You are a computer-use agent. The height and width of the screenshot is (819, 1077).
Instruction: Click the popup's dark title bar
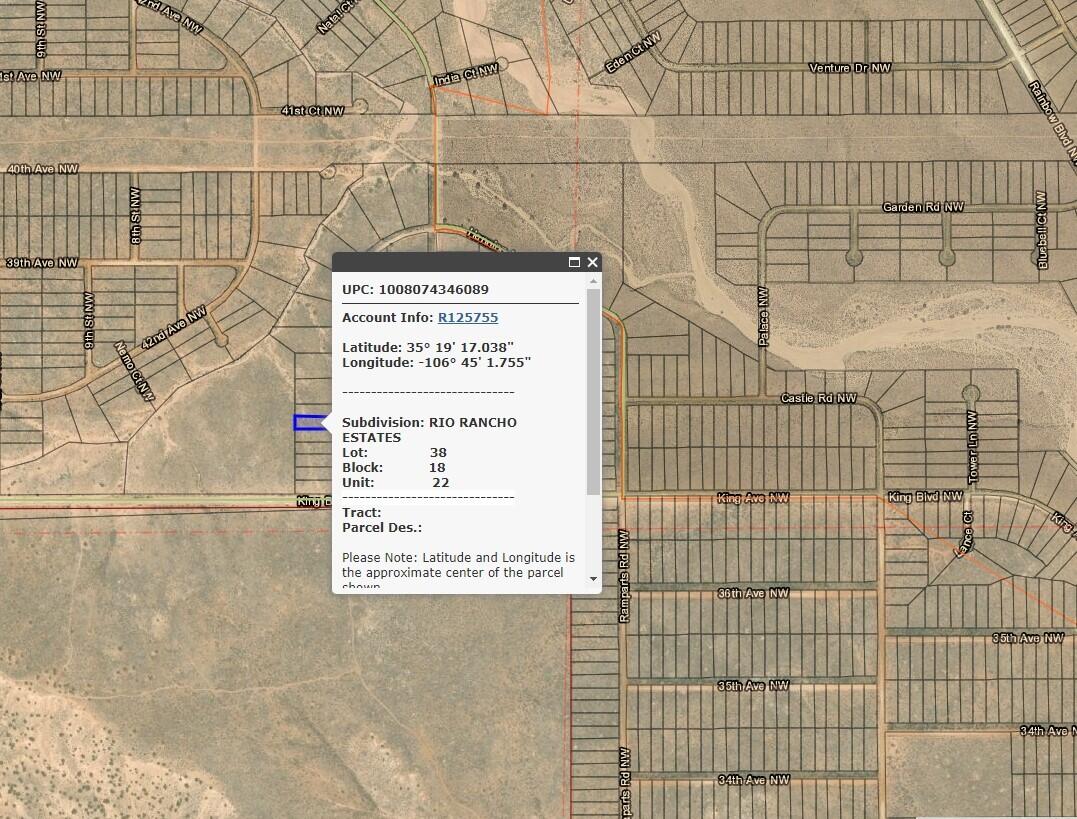click(x=450, y=262)
